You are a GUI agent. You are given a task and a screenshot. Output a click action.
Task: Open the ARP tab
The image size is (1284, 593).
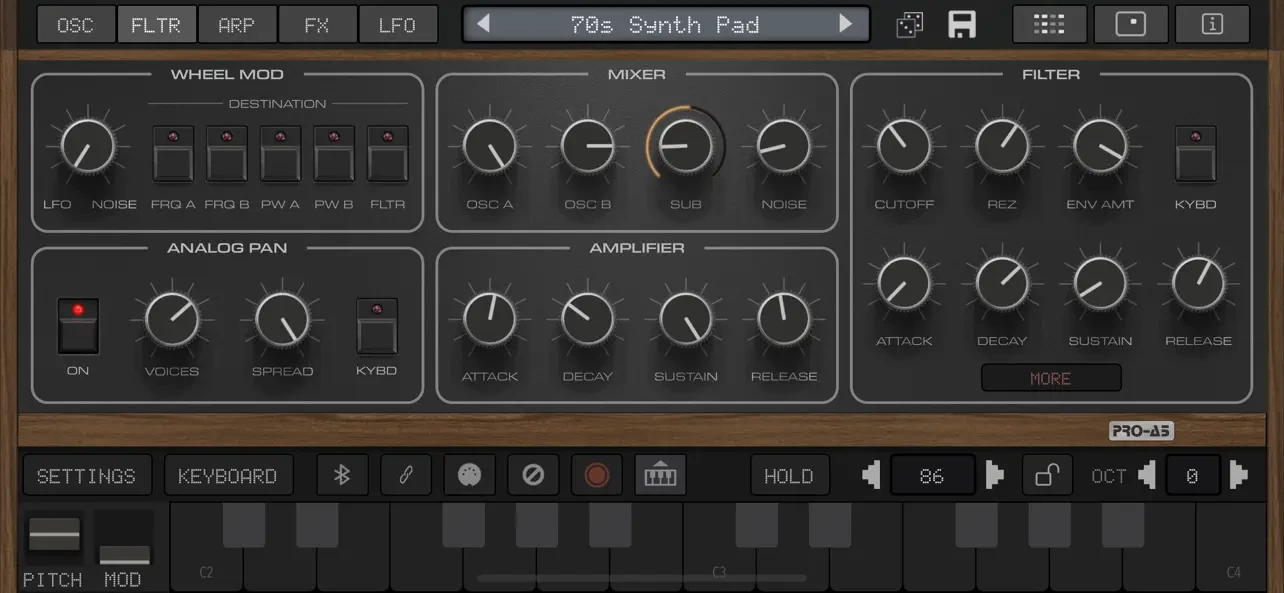click(236, 25)
